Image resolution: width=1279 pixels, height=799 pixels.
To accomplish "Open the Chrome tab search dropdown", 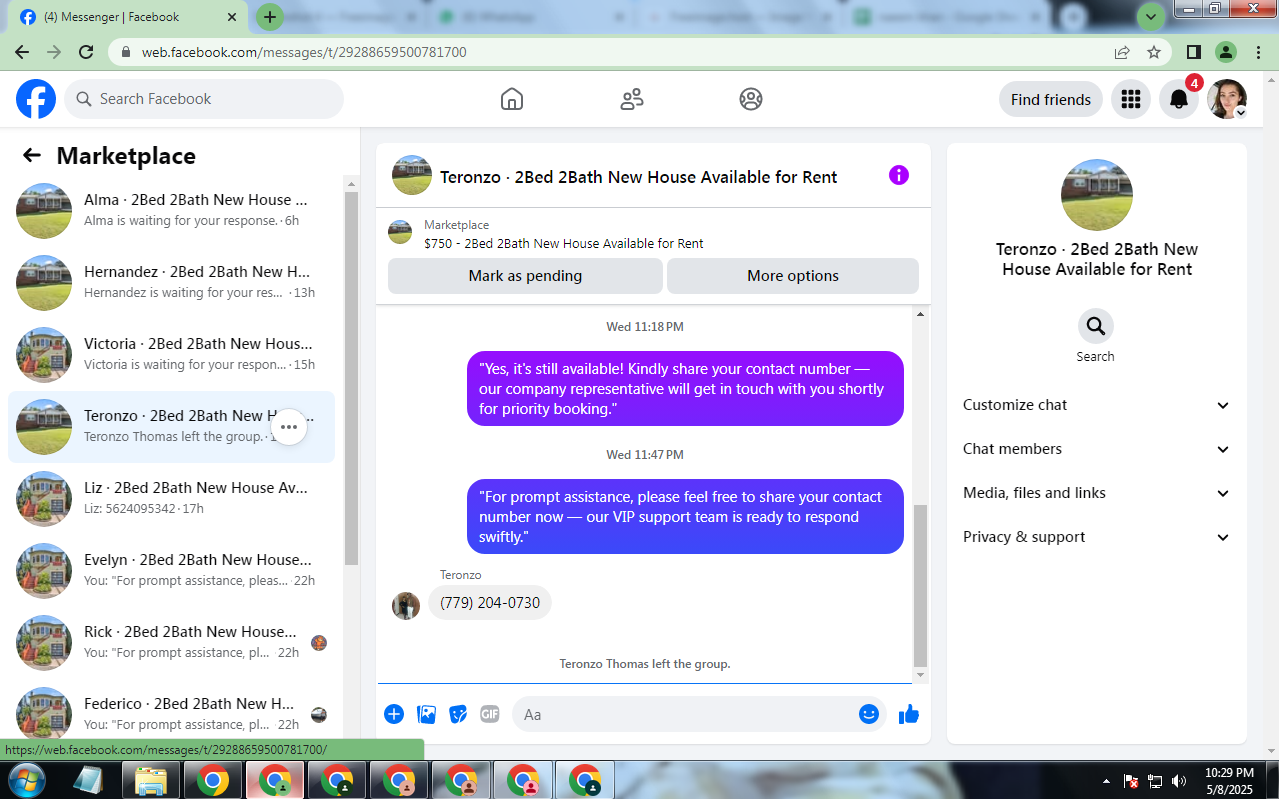I will click(1152, 17).
